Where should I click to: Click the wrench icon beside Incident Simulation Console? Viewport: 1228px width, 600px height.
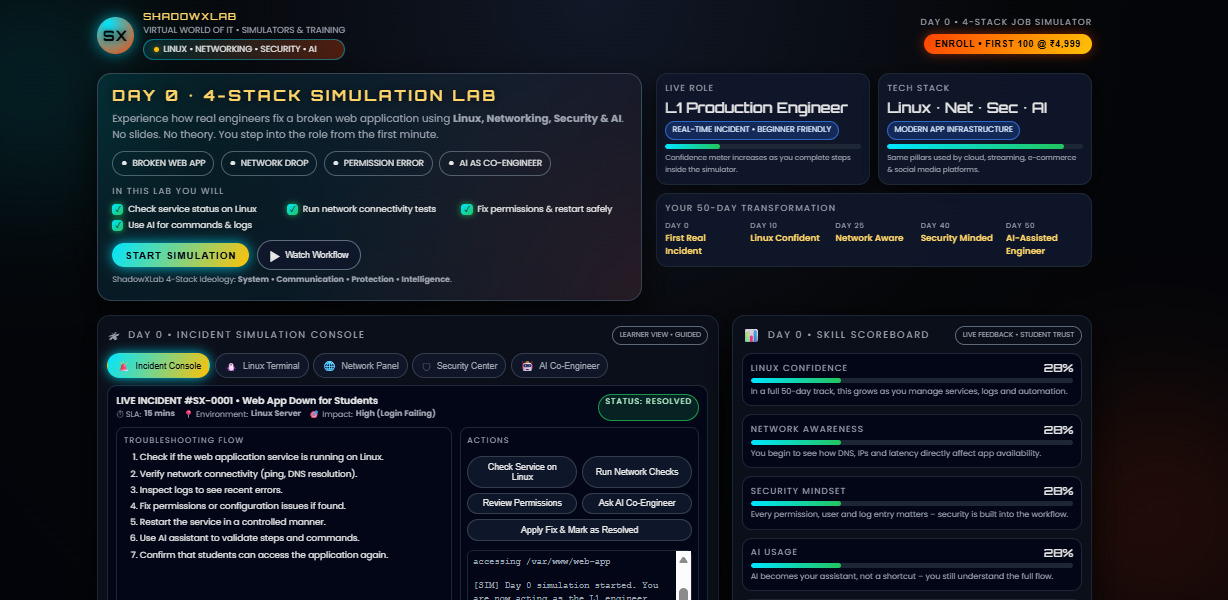(x=115, y=335)
